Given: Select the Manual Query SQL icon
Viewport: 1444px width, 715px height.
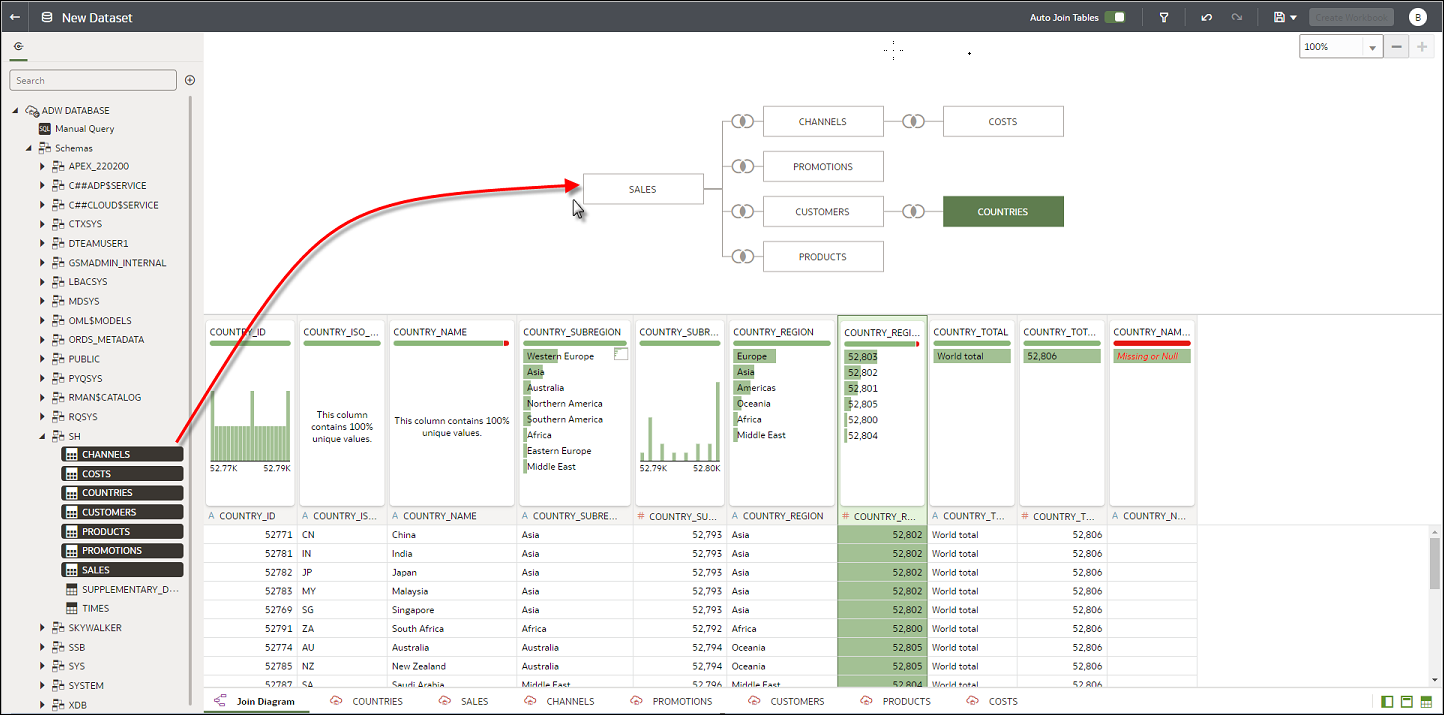Looking at the screenshot, I should coord(44,129).
